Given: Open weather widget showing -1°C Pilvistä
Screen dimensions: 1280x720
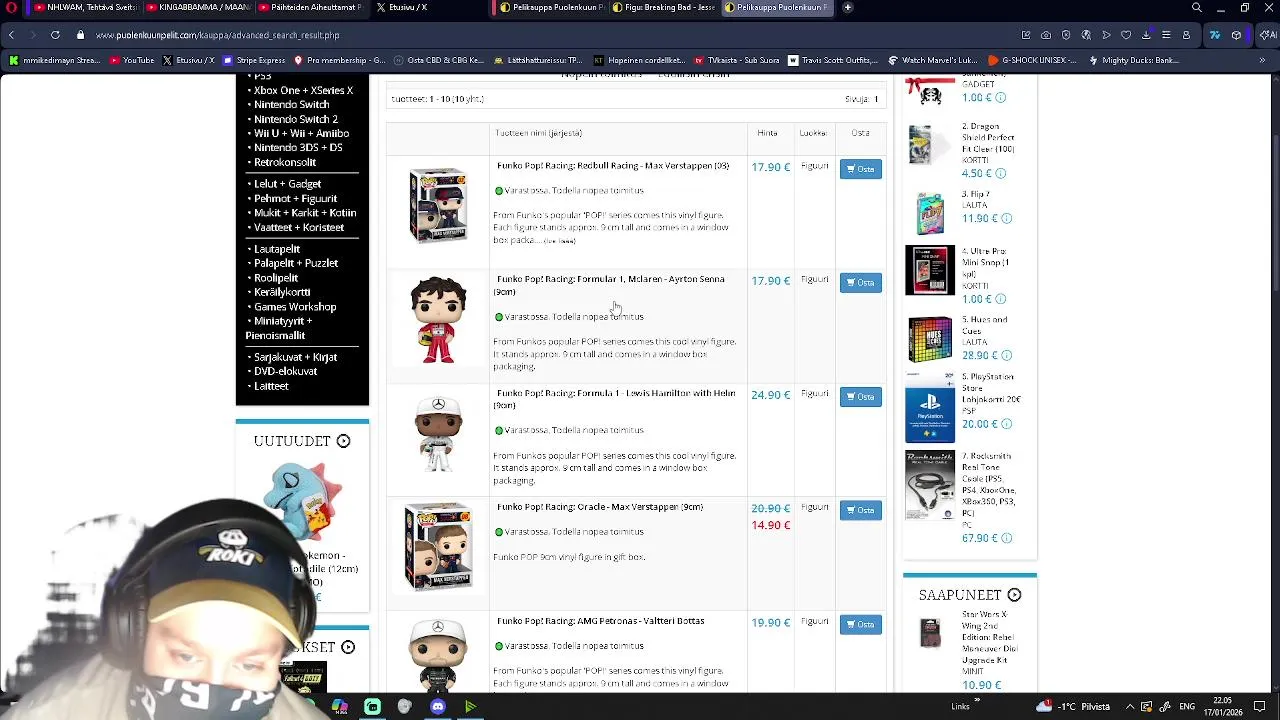Looking at the screenshot, I should point(1074,707).
